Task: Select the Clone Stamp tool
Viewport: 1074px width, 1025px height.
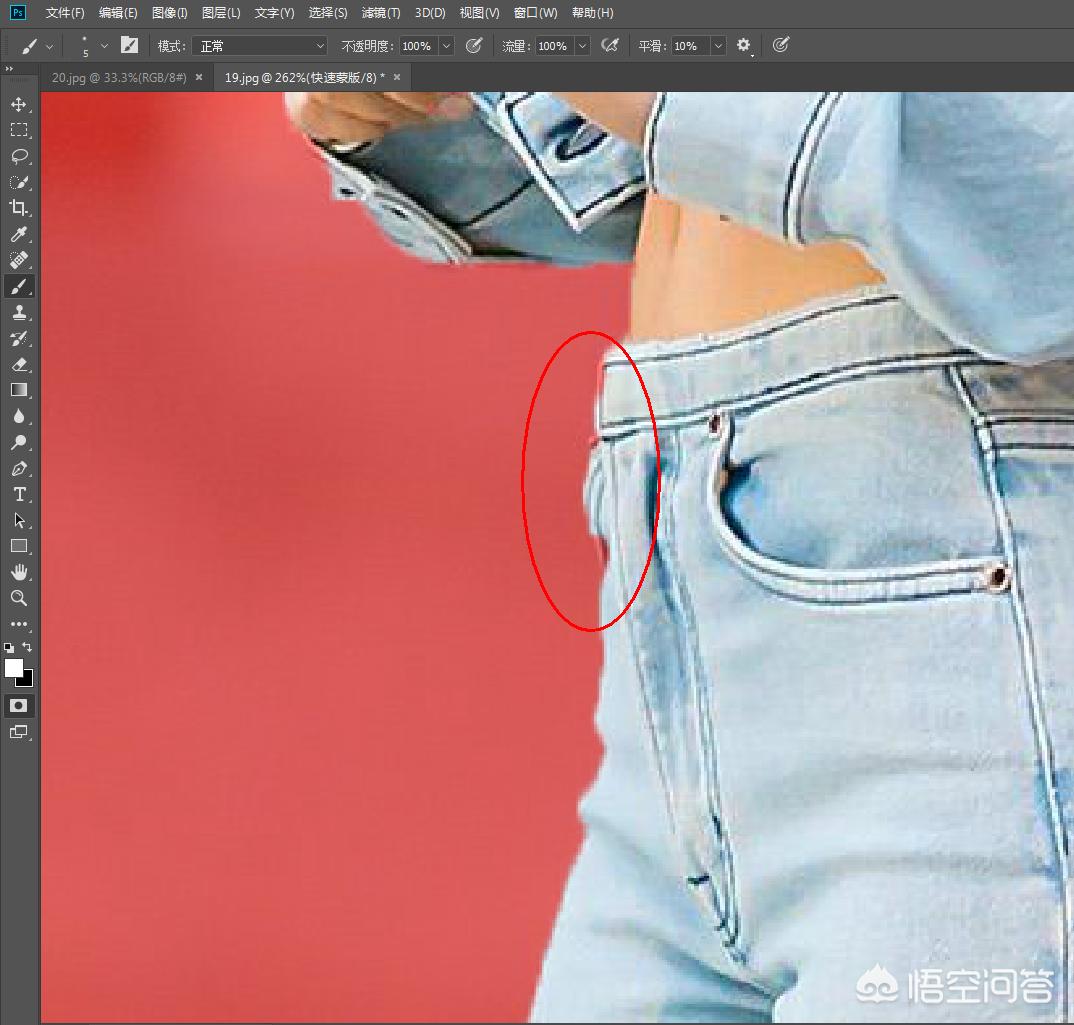Action: pos(18,312)
